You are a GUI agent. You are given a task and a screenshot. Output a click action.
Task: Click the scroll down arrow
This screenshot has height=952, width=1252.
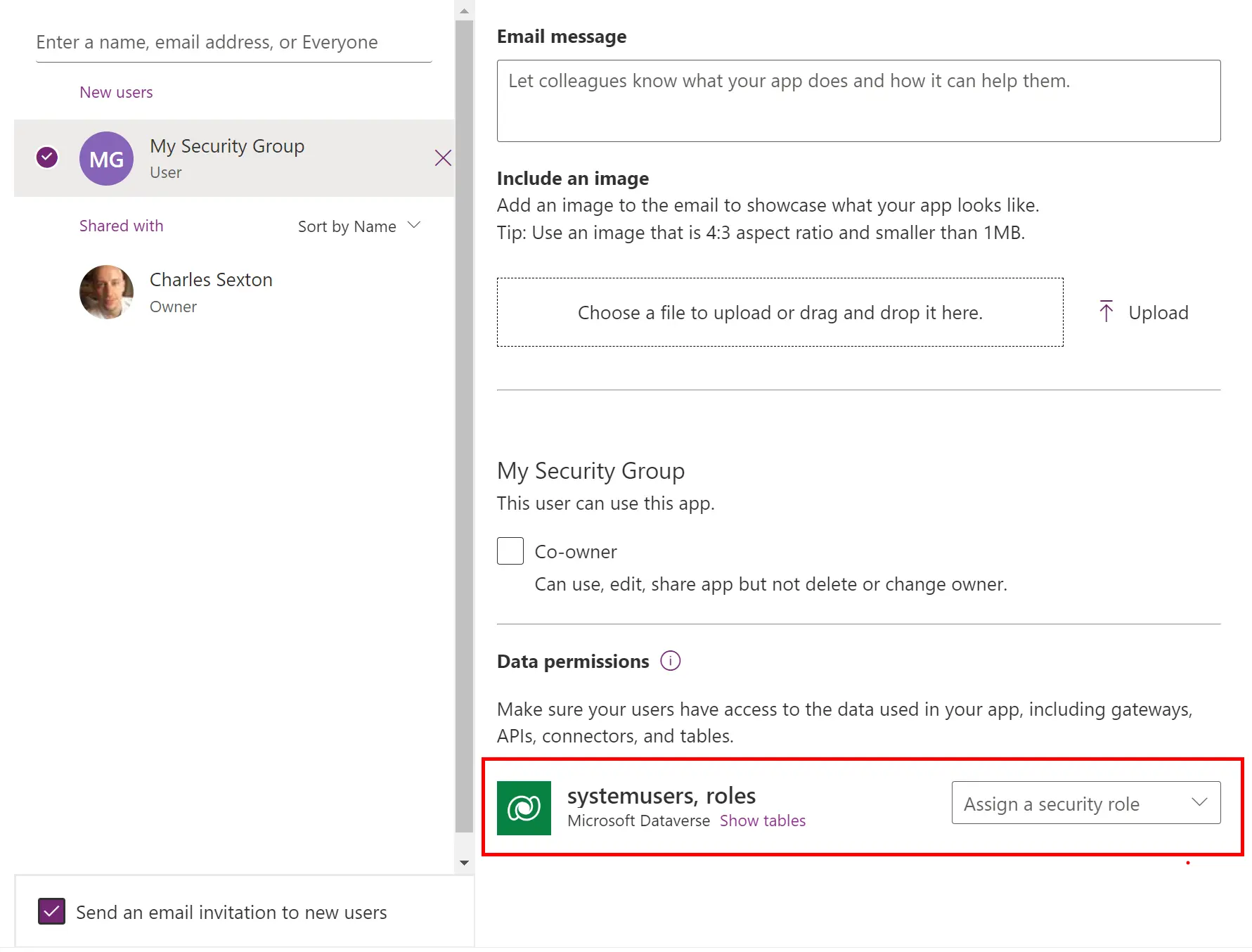(464, 863)
